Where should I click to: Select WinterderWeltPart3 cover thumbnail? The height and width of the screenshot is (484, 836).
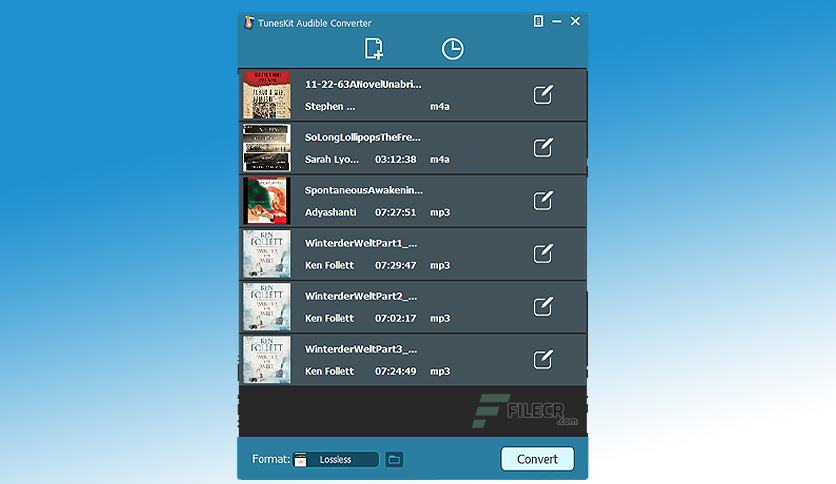267,359
